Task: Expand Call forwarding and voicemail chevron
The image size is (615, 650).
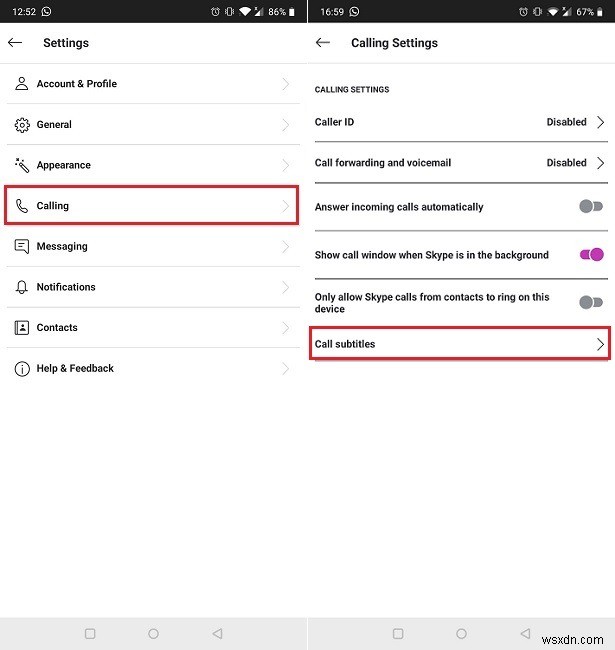Action: click(x=600, y=162)
